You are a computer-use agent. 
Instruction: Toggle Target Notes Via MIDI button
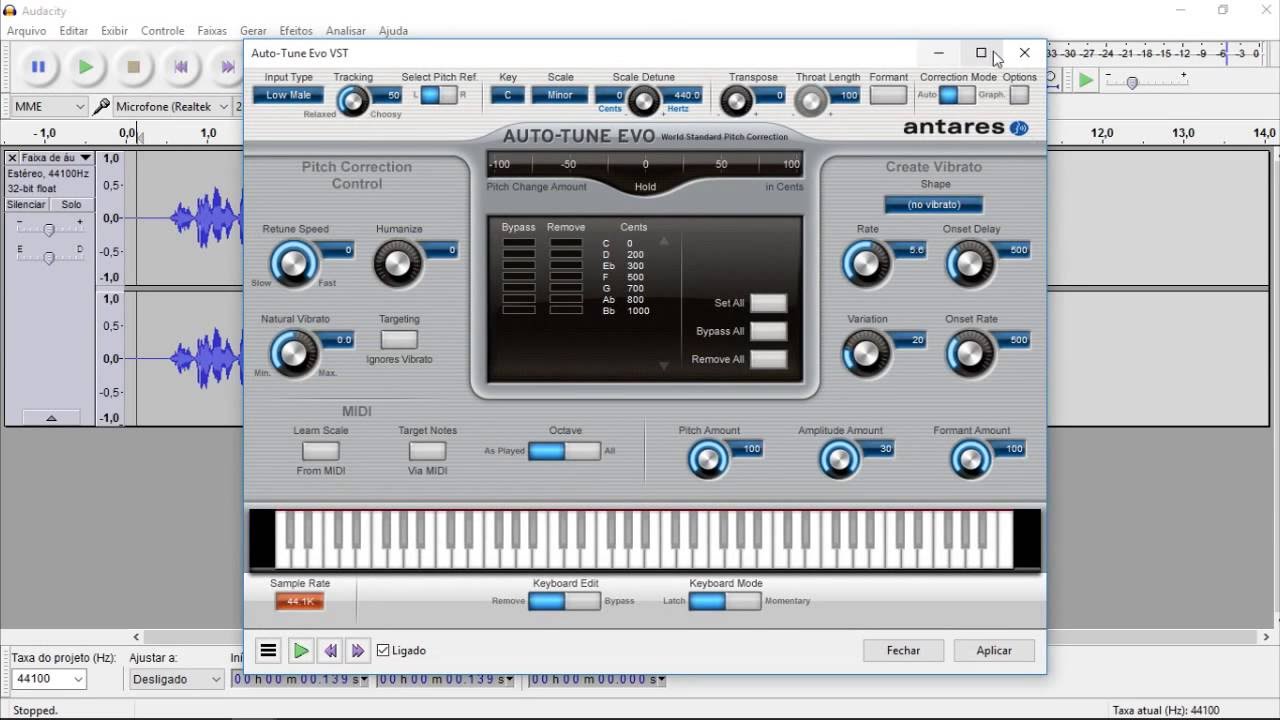click(x=427, y=451)
